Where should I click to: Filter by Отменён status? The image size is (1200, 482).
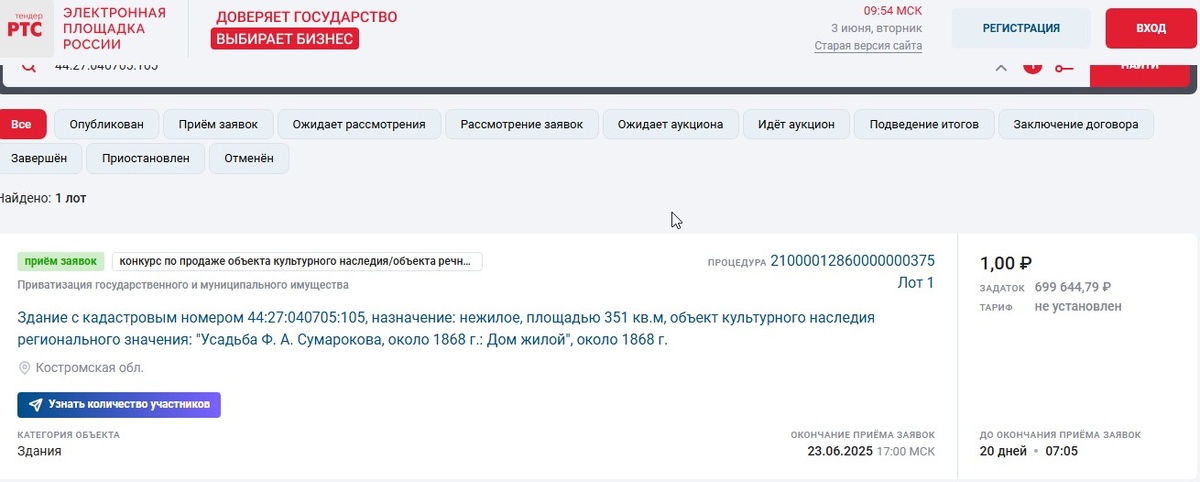[x=249, y=158]
